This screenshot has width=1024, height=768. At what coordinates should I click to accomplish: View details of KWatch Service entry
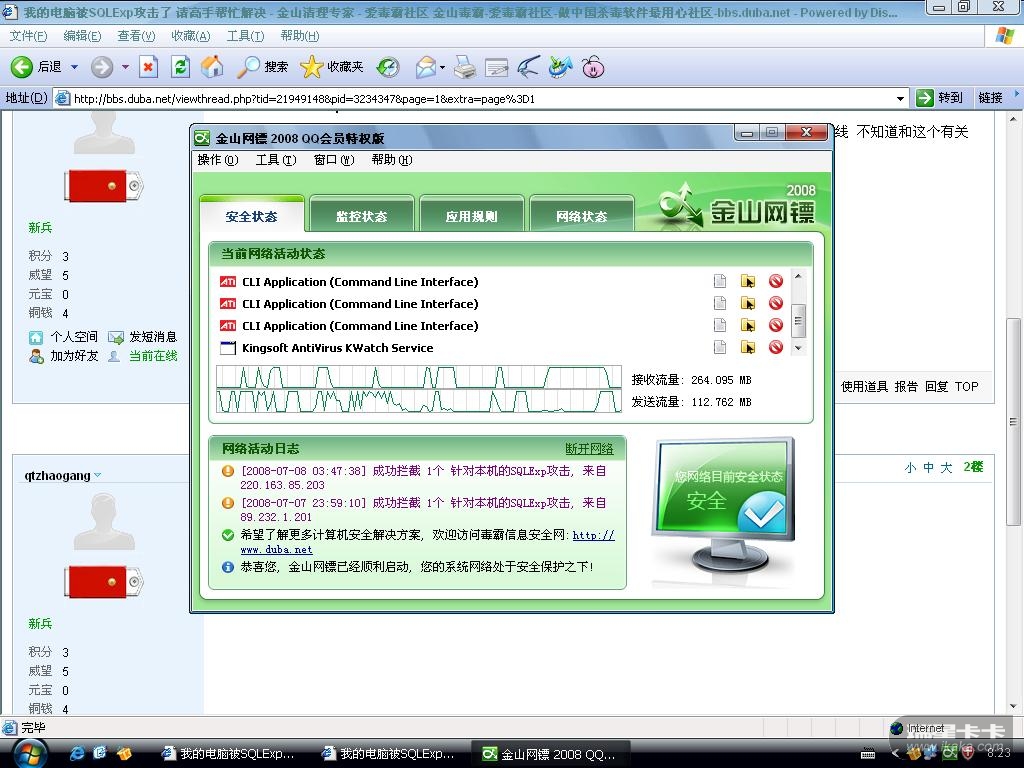click(720, 347)
